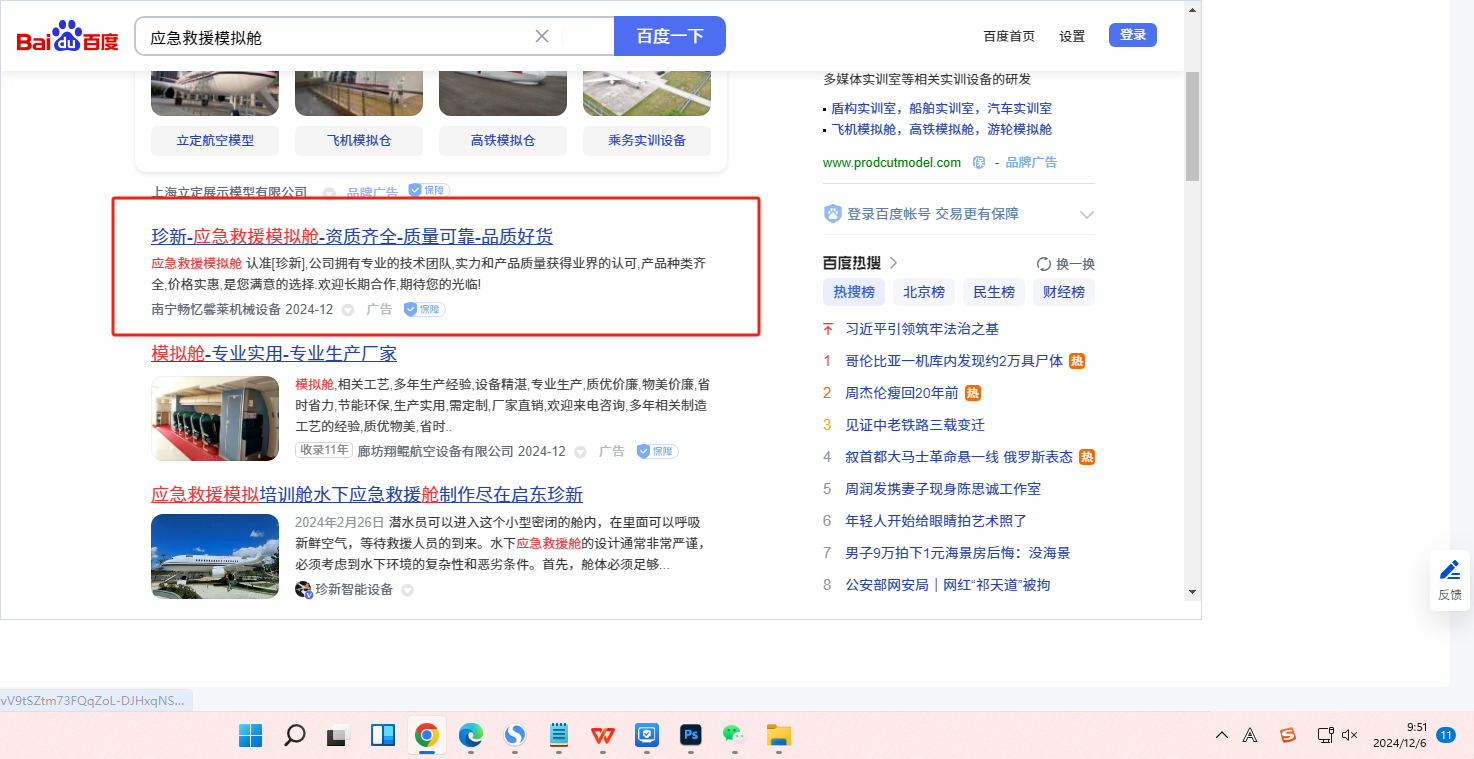
Task: Expand the 百度热搜 arrow
Action: point(894,263)
